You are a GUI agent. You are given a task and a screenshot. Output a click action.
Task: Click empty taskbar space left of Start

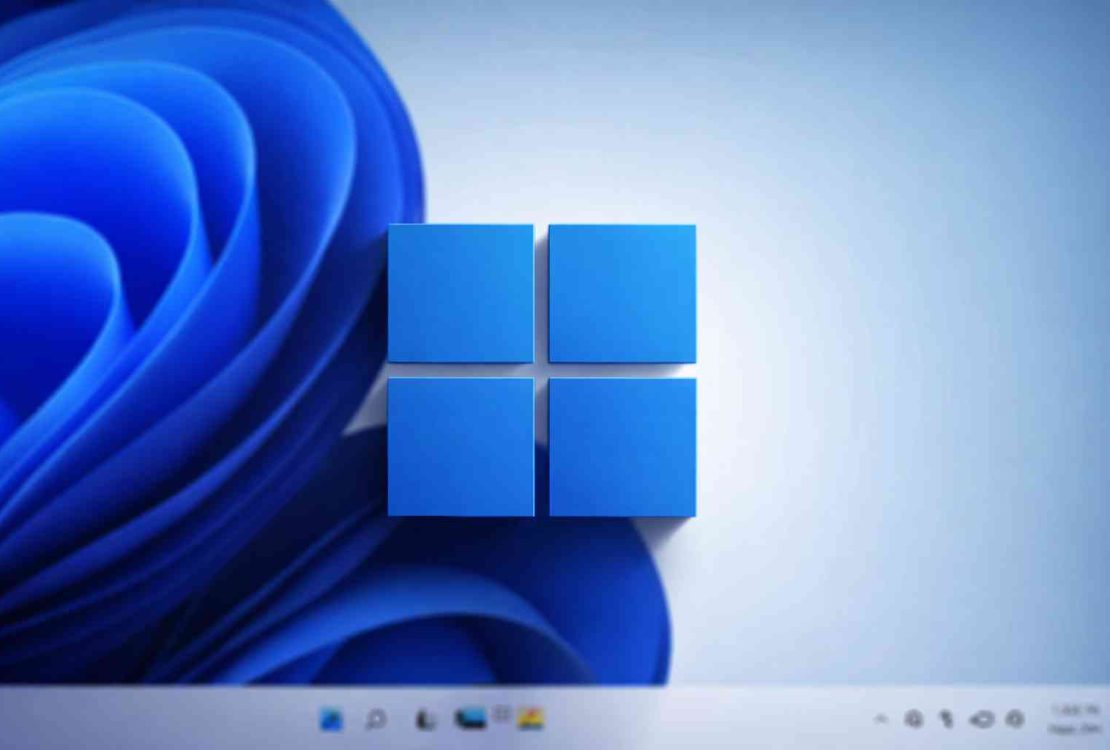pos(150,719)
